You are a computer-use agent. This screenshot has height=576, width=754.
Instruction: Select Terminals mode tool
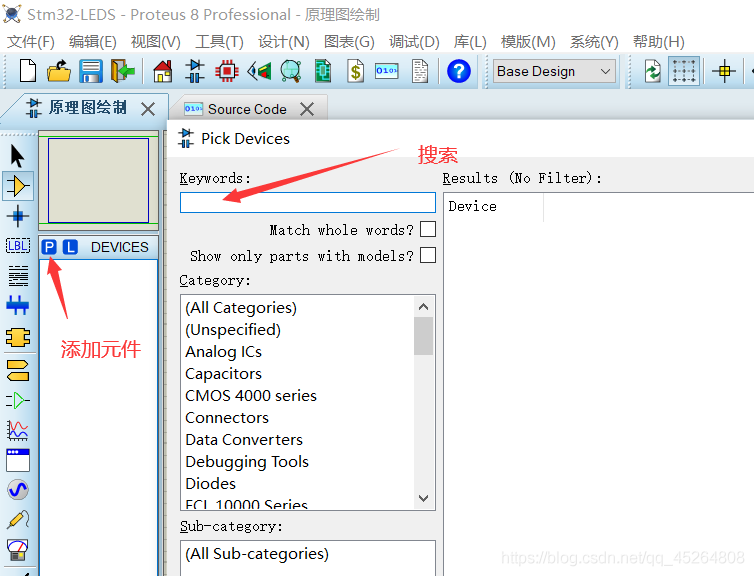click(x=18, y=370)
